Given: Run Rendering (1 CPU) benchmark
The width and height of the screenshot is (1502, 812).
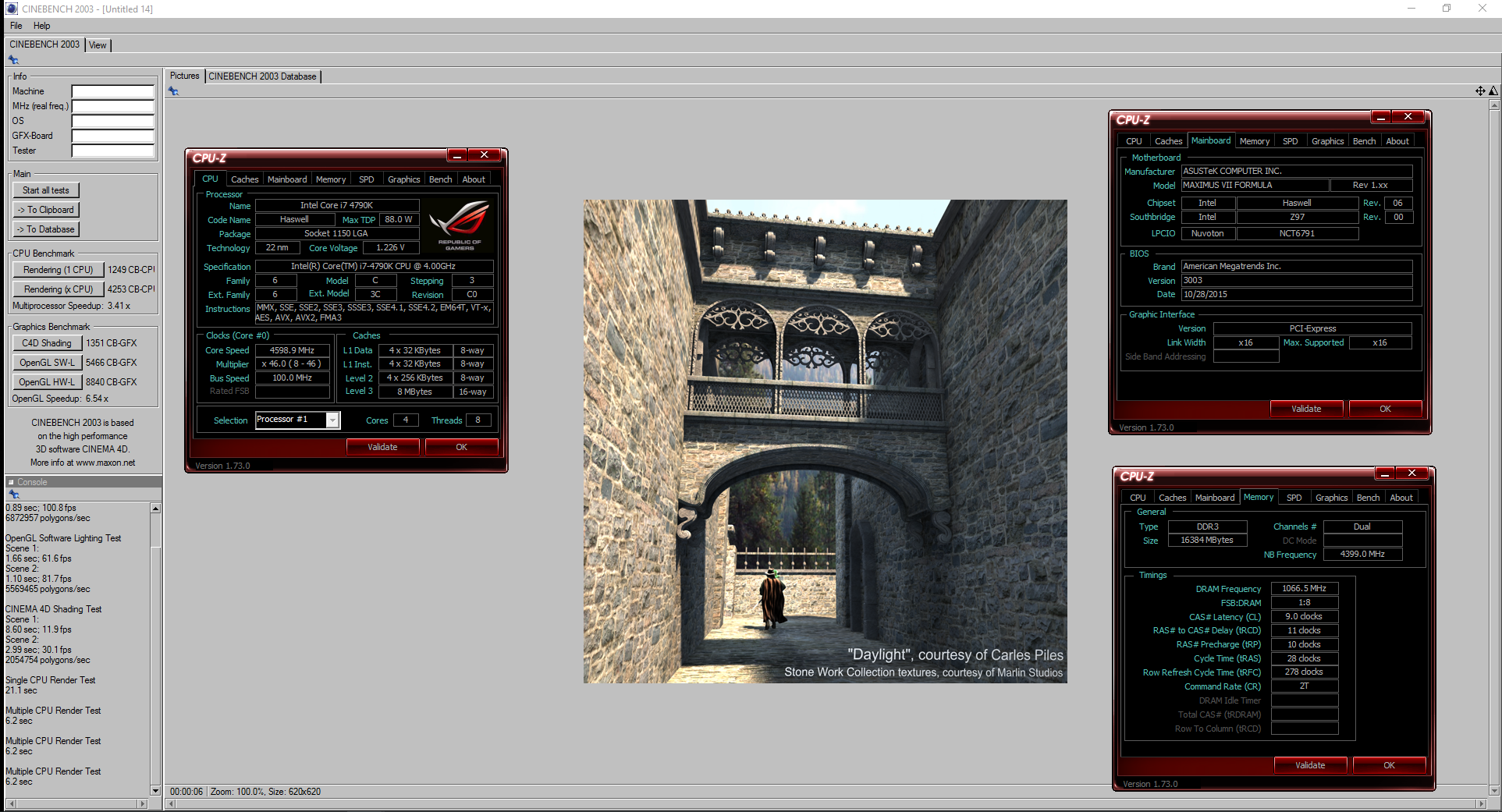Looking at the screenshot, I should pyautogui.click(x=58, y=270).
